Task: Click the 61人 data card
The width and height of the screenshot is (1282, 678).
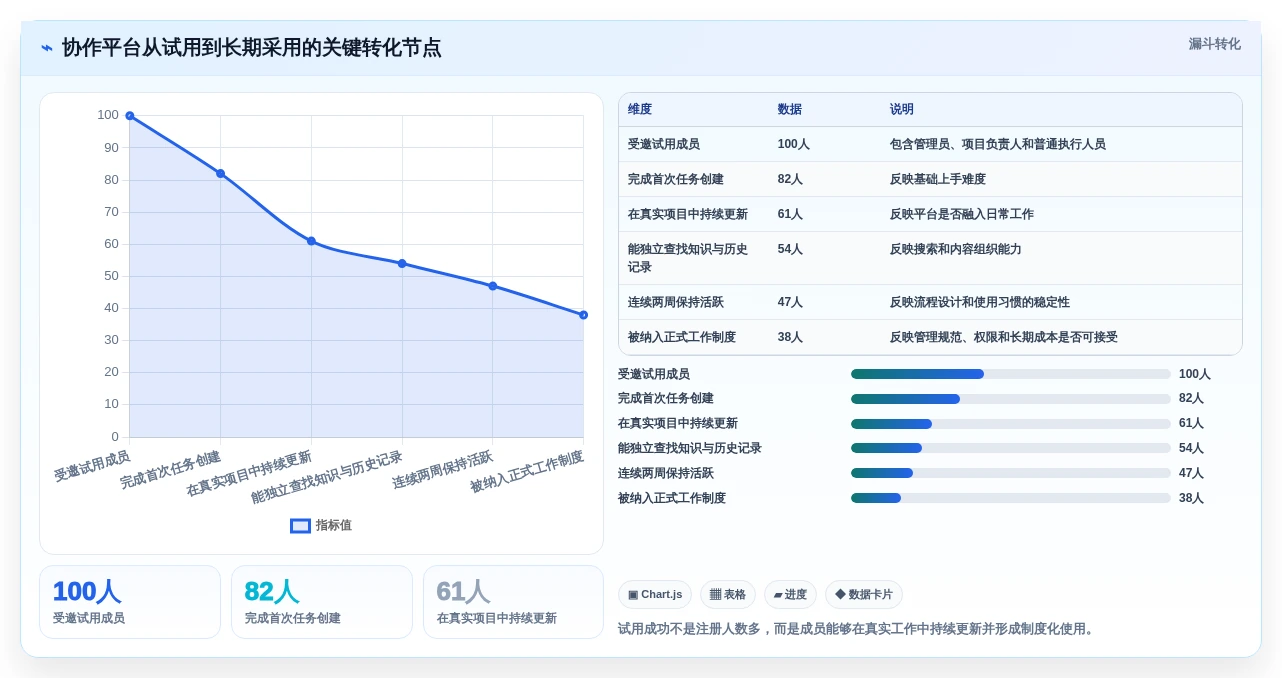Action: coord(514,602)
